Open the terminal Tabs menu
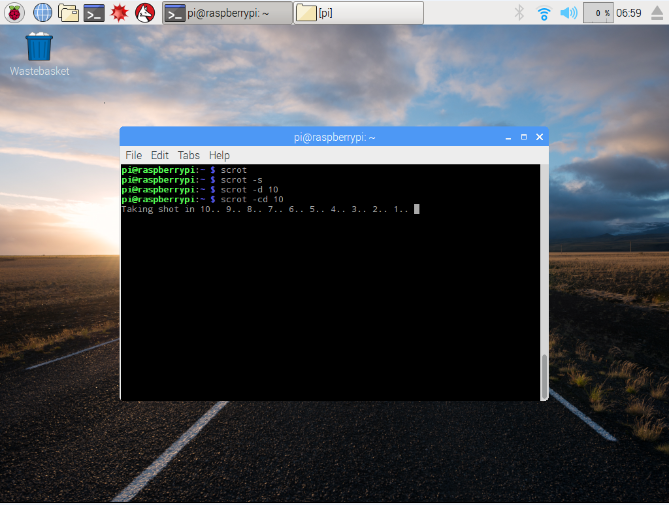This screenshot has width=669, height=505. click(x=189, y=155)
